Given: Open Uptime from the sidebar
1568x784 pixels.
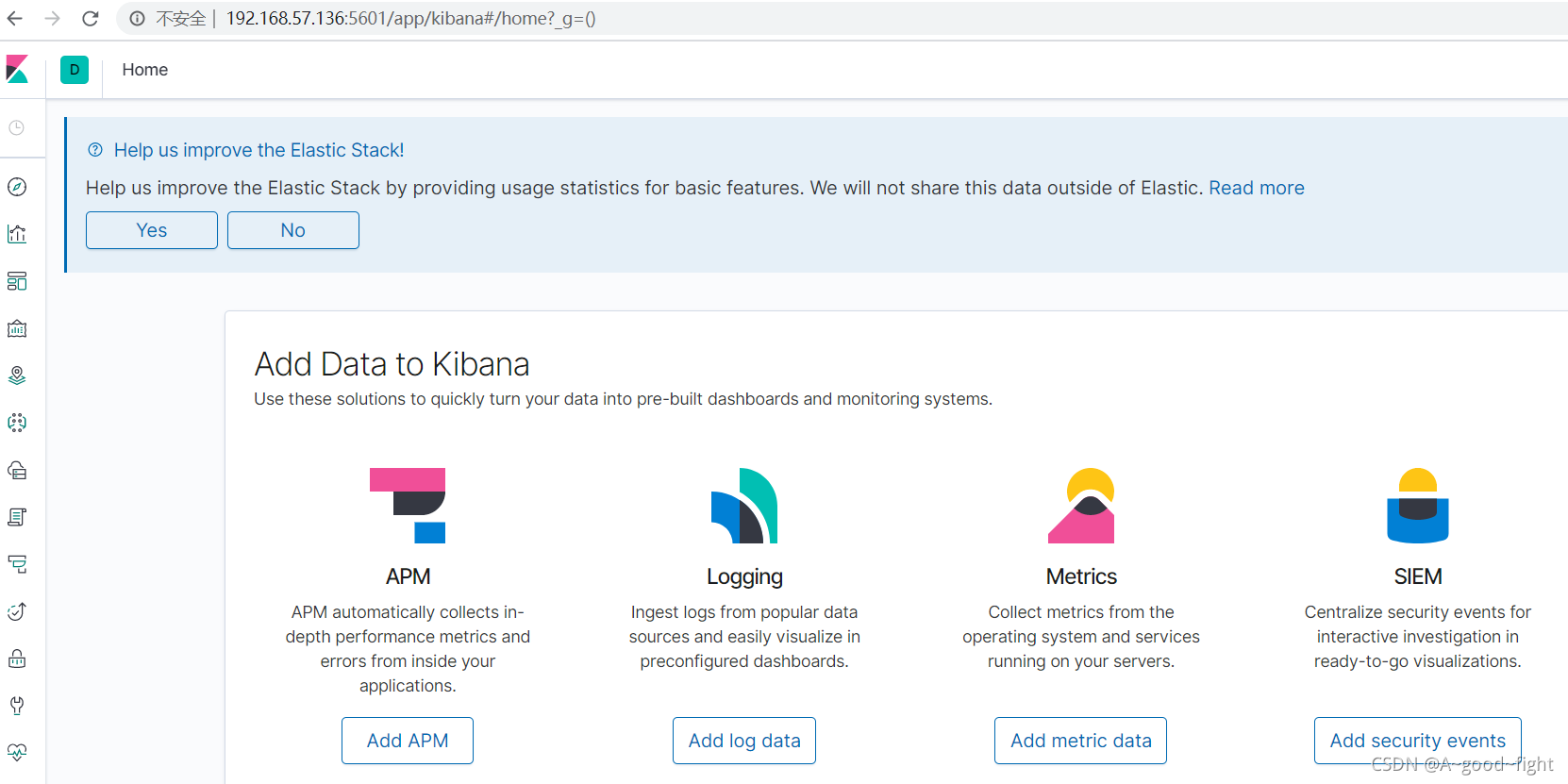Looking at the screenshot, I should click(x=17, y=611).
